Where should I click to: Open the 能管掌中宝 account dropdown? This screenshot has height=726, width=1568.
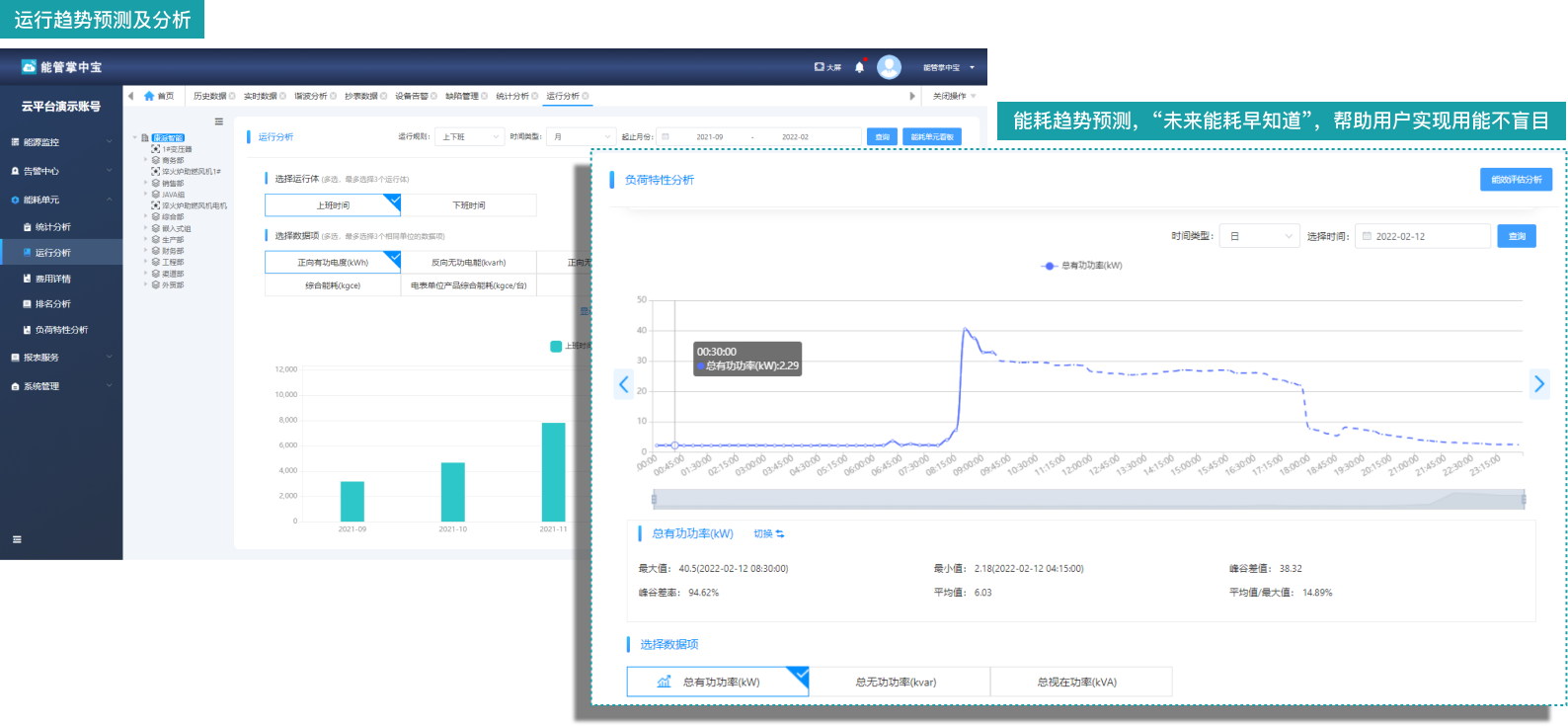pyautogui.click(x=949, y=67)
